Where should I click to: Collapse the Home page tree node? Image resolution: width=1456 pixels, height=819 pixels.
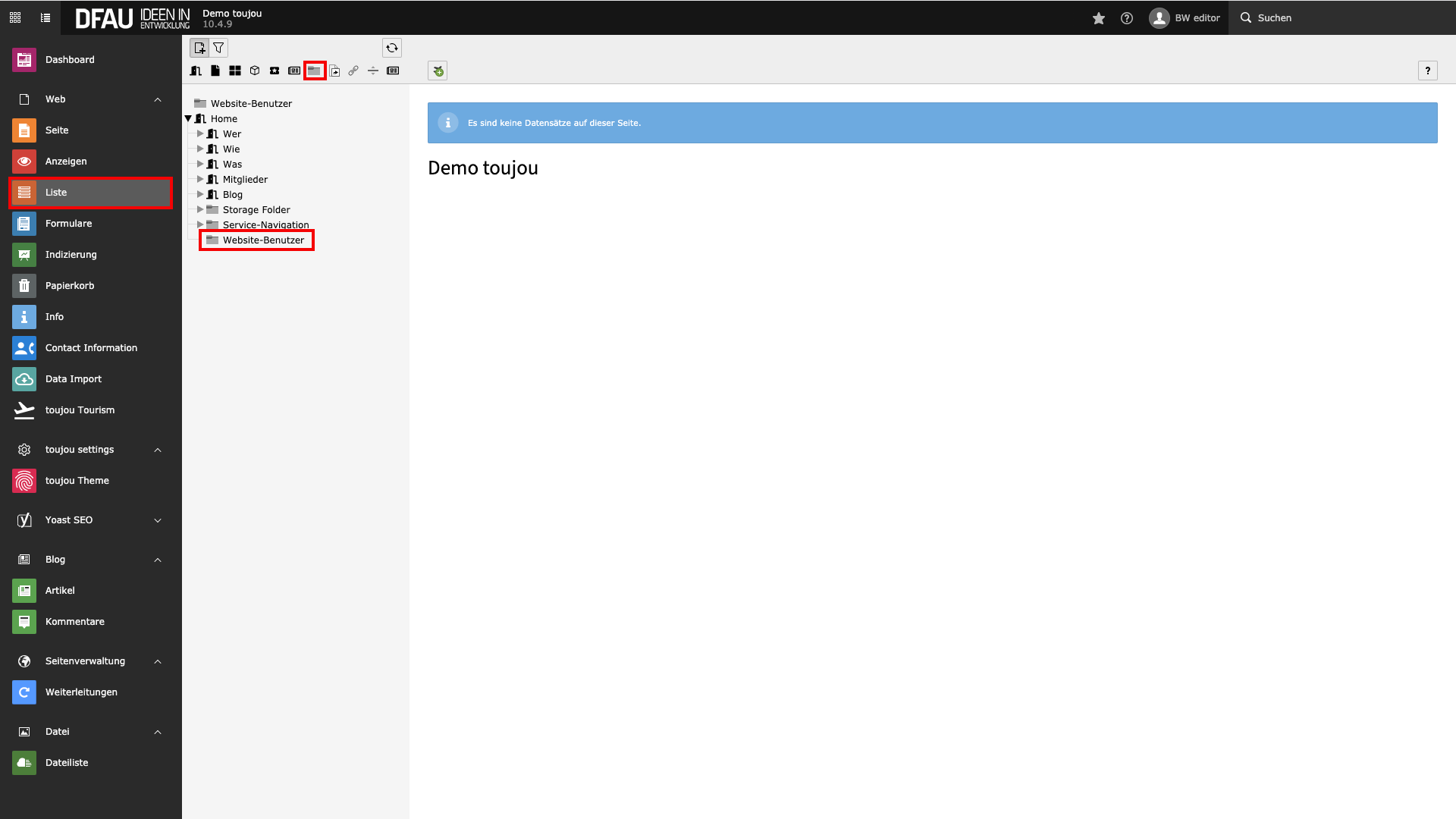[188, 119]
